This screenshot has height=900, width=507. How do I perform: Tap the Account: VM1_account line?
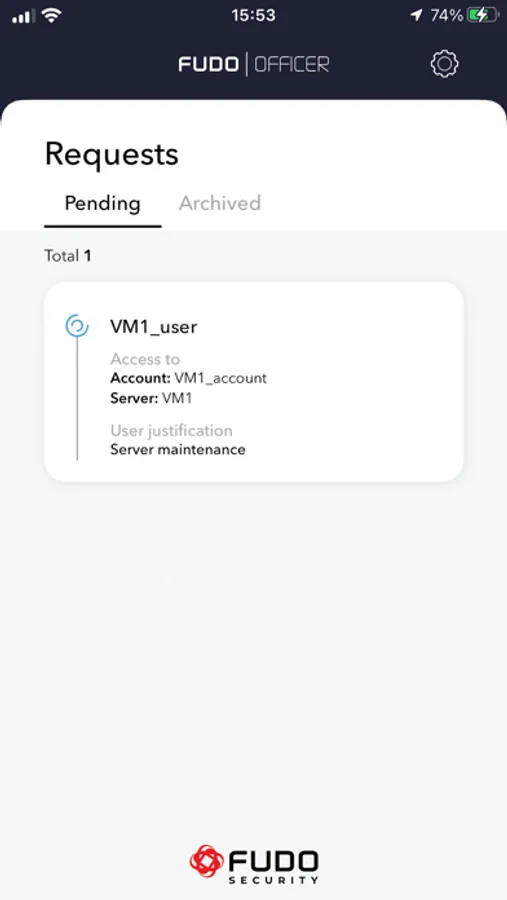point(188,378)
